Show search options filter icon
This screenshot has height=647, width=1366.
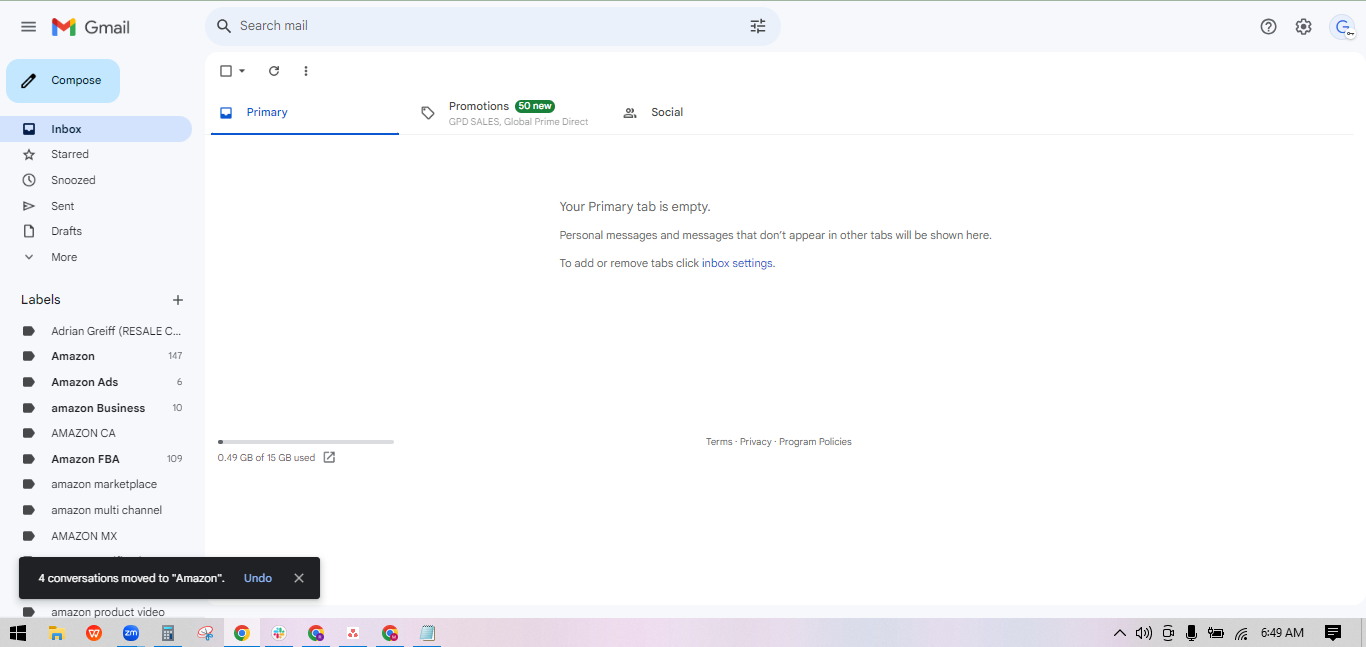(758, 26)
